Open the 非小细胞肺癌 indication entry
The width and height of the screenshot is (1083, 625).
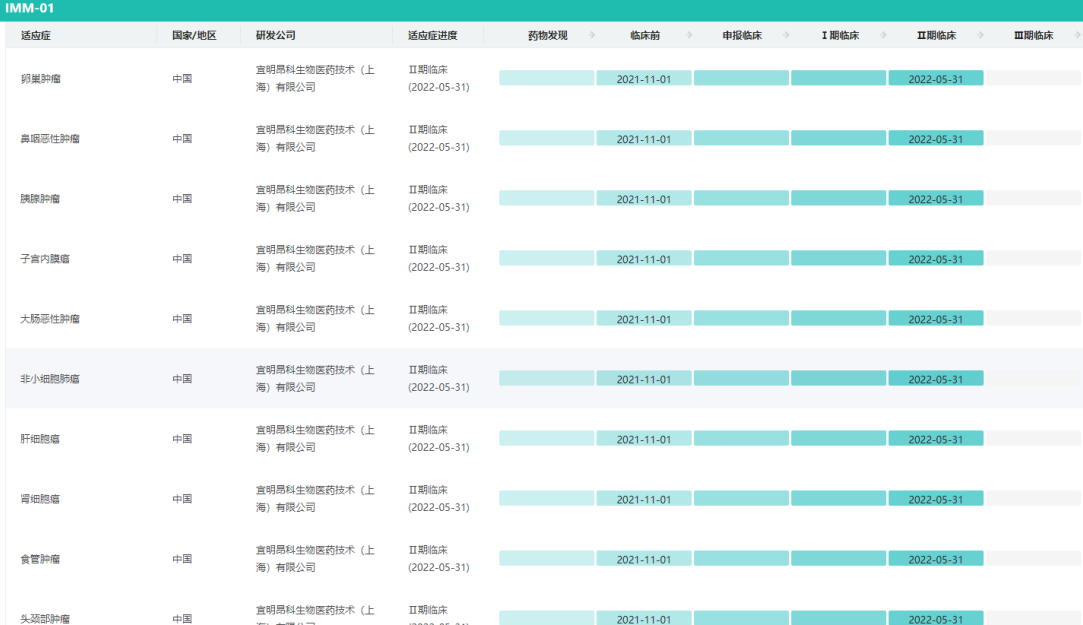click(50, 379)
